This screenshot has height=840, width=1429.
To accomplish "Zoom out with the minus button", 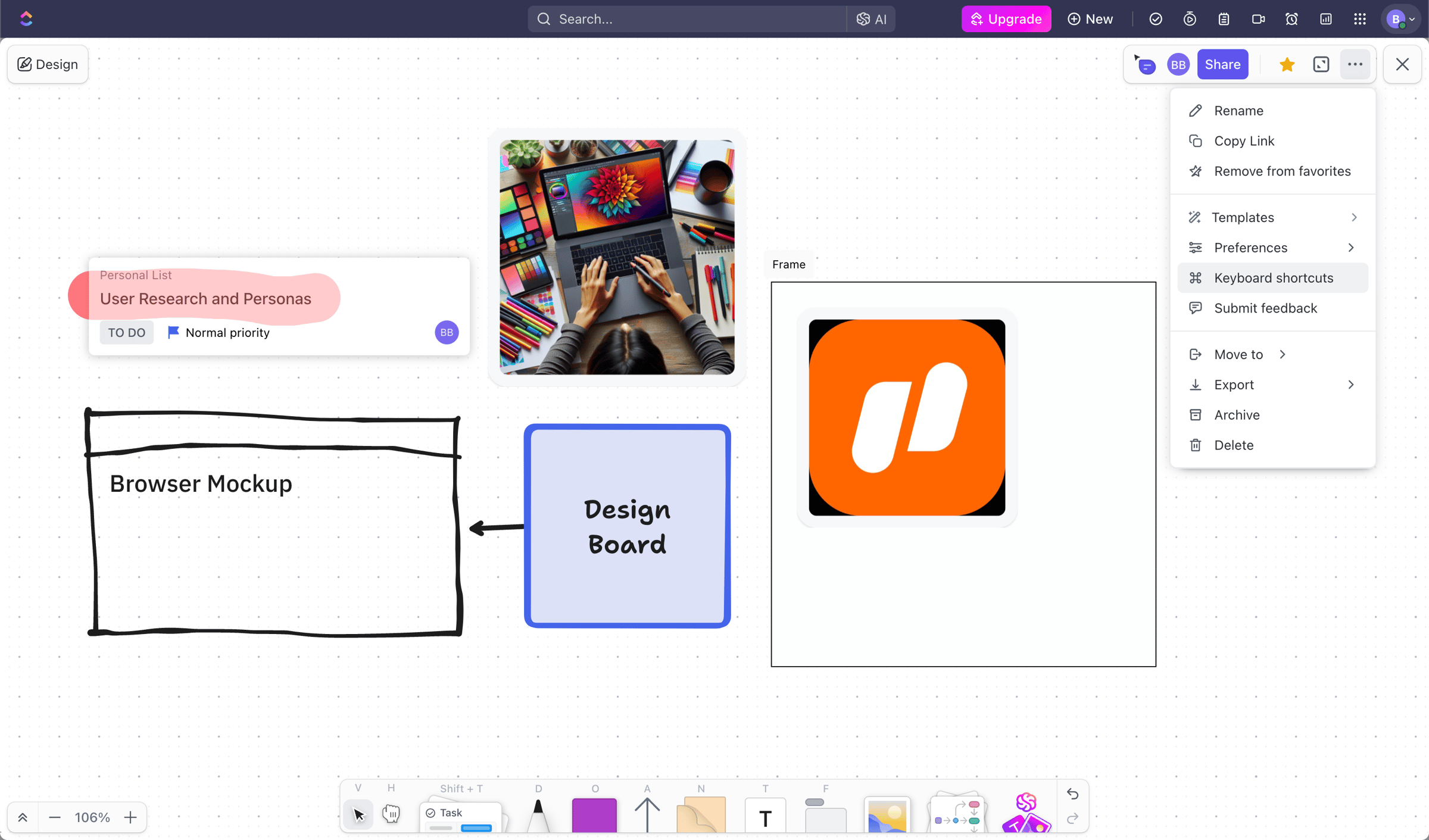I will click(55, 817).
